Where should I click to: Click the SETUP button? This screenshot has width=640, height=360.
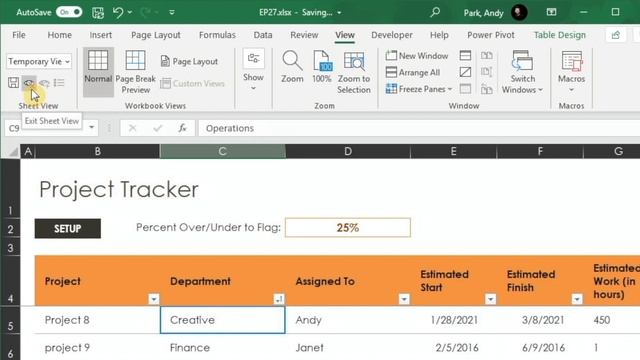(x=68, y=229)
